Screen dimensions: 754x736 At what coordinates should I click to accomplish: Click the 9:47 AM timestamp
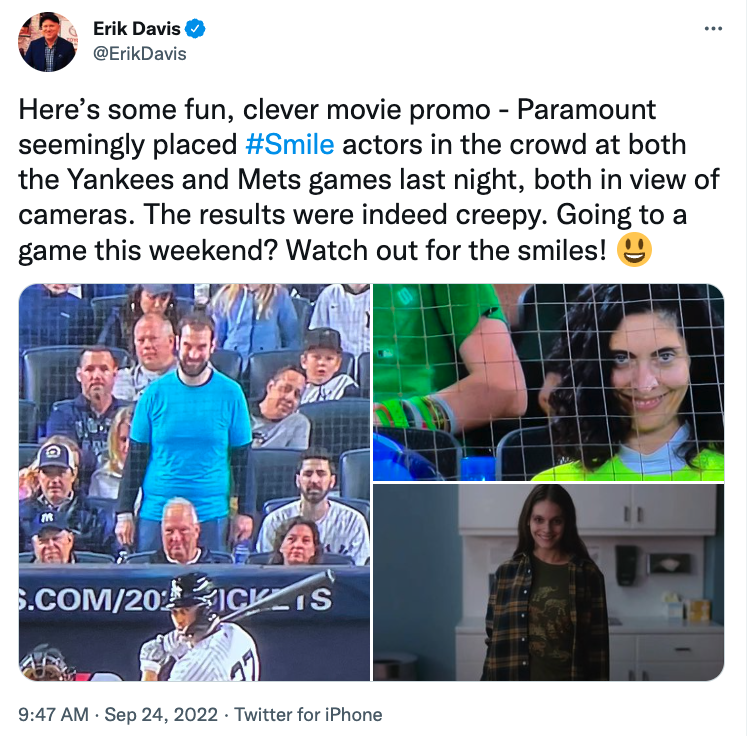(53, 714)
